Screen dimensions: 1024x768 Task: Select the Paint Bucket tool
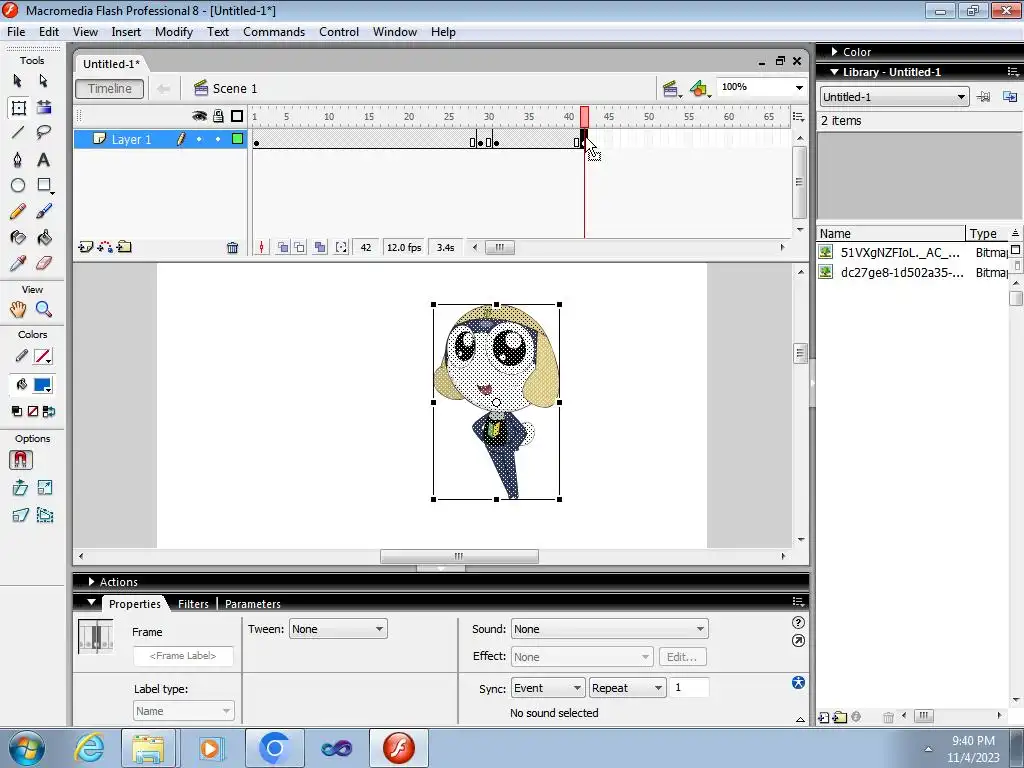click(44, 238)
